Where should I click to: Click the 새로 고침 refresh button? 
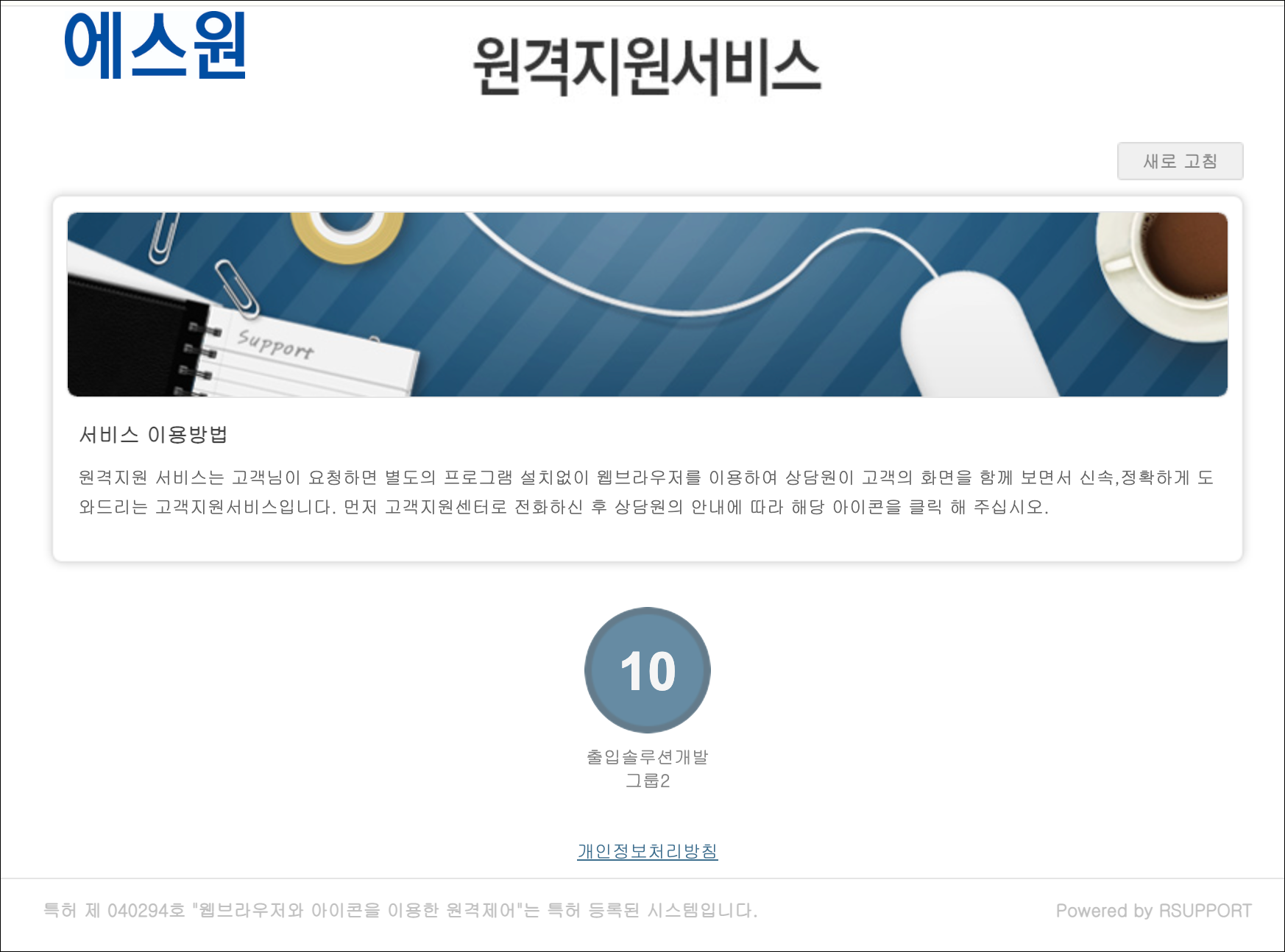click(1180, 161)
